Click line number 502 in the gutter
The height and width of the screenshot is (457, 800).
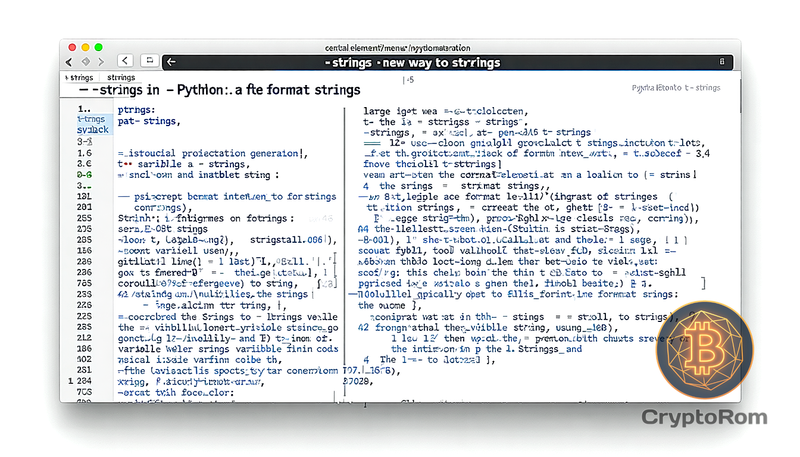click(x=84, y=360)
